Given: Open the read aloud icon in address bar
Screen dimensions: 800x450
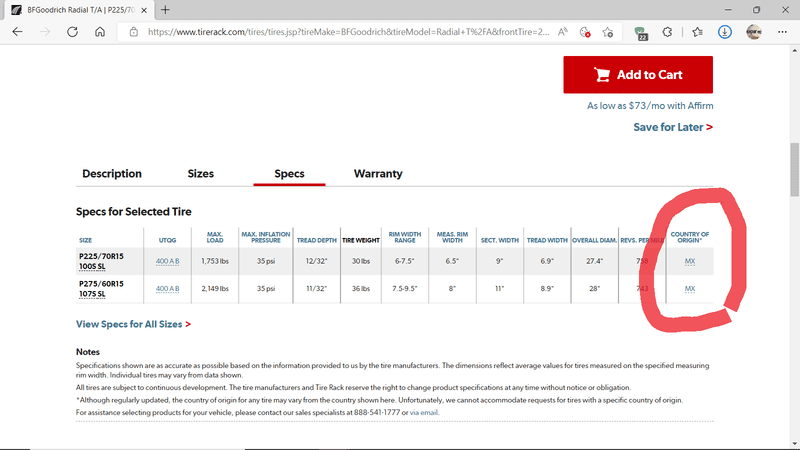Looking at the screenshot, I should point(563,32).
